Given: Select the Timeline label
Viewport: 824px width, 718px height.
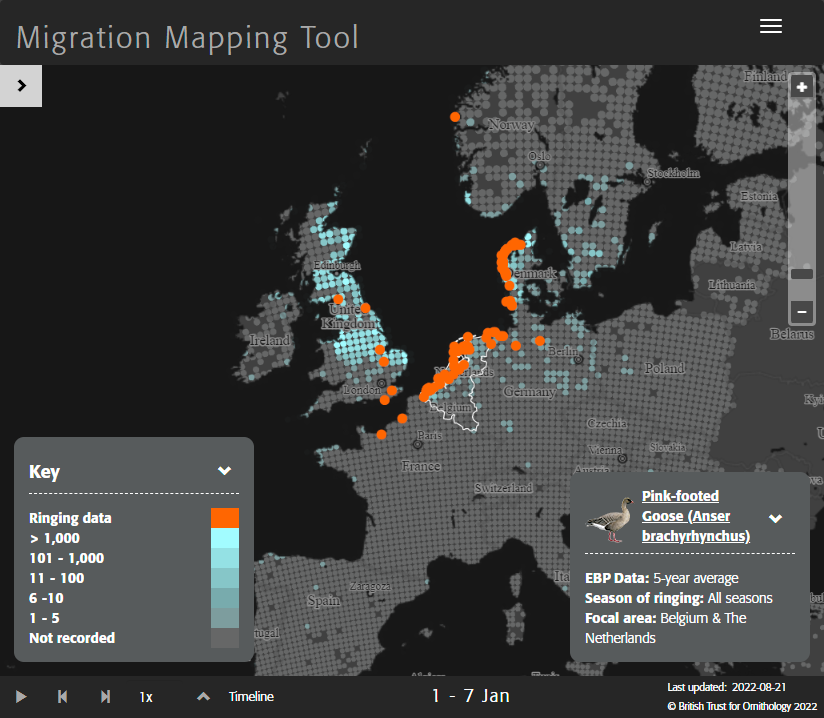Looking at the screenshot, I should pyautogui.click(x=250, y=696).
